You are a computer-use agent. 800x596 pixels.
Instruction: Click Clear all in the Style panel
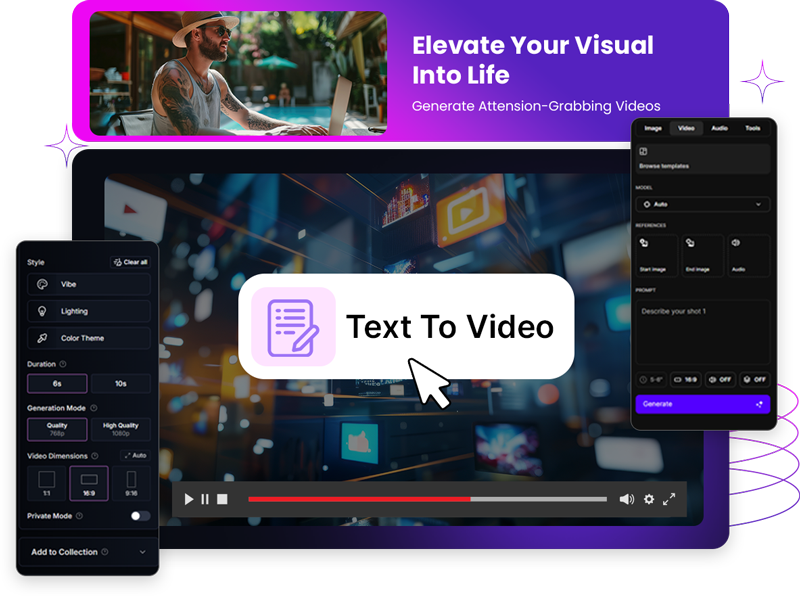pos(130,262)
